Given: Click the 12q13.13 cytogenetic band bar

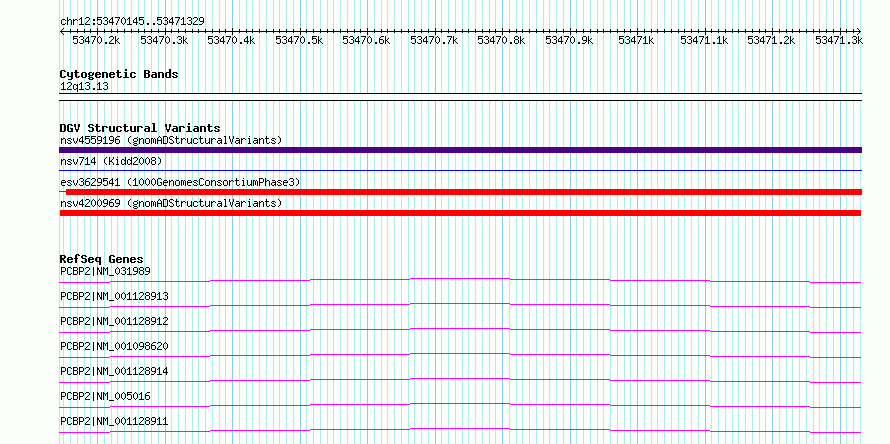Looking at the screenshot, I should 460,97.
